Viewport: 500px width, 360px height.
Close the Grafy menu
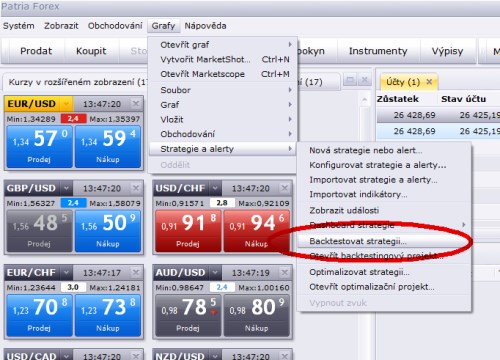click(163, 26)
